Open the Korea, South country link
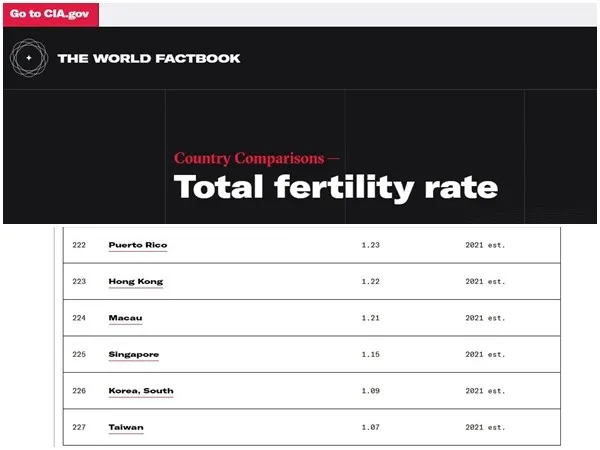The width and height of the screenshot is (600, 450). pyautogui.click(x=140, y=391)
